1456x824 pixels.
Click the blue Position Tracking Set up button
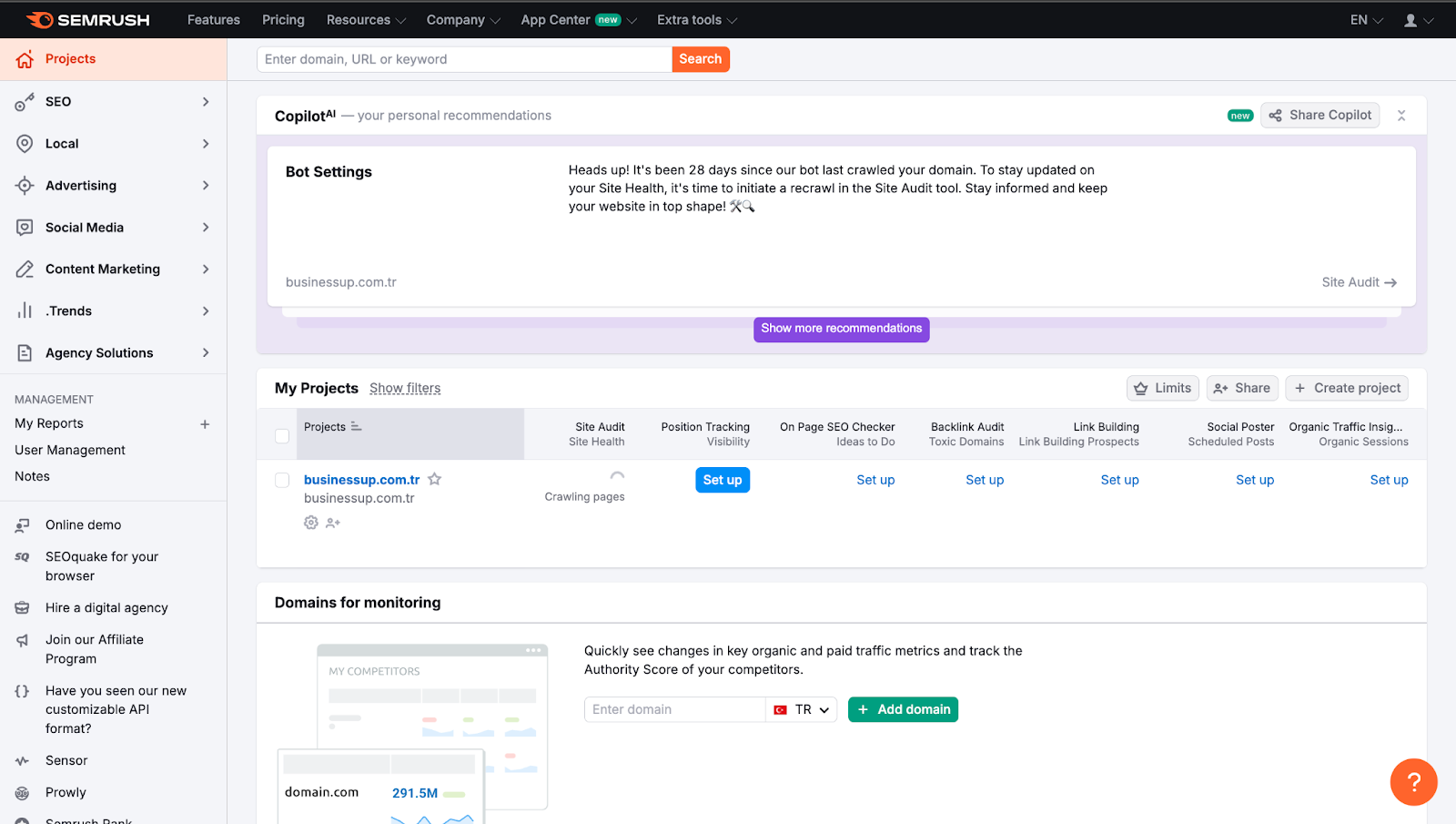coord(723,480)
